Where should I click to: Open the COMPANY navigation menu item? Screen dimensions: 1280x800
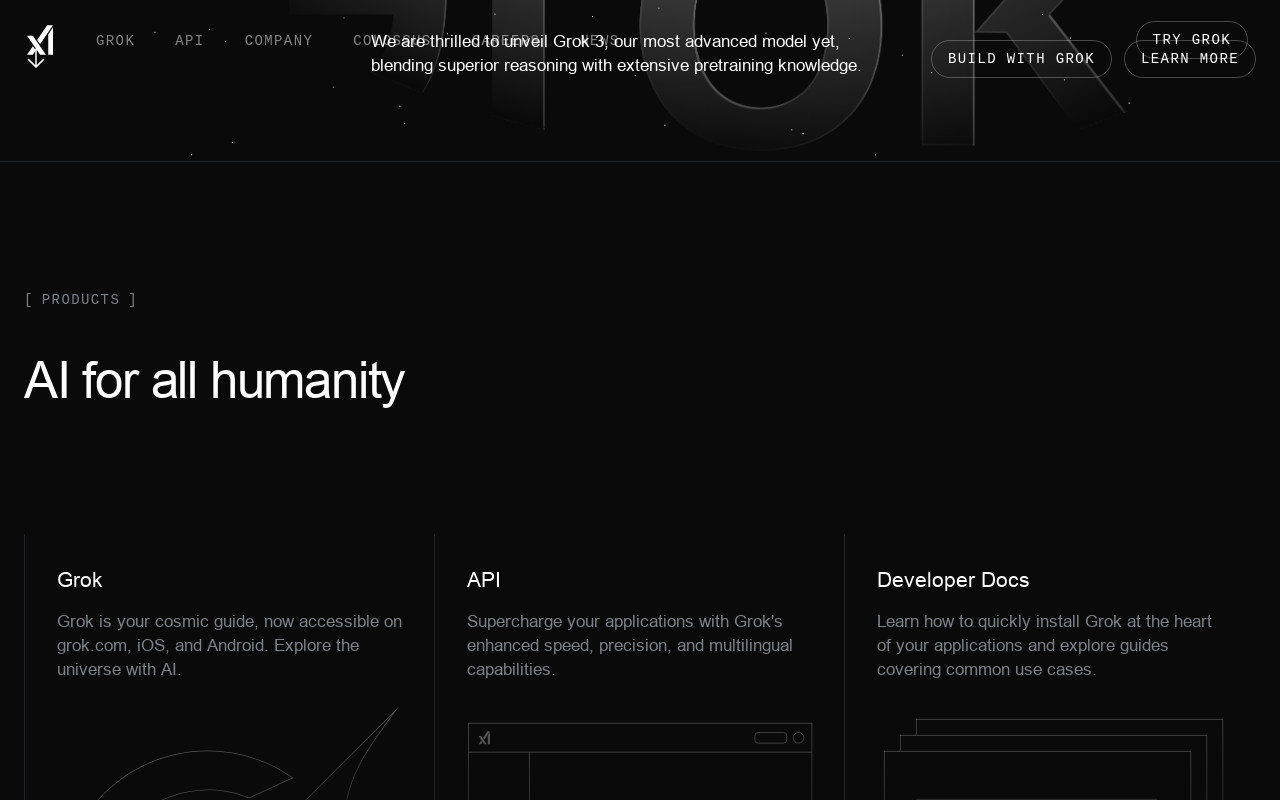pyautogui.click(x=278, y=41)
